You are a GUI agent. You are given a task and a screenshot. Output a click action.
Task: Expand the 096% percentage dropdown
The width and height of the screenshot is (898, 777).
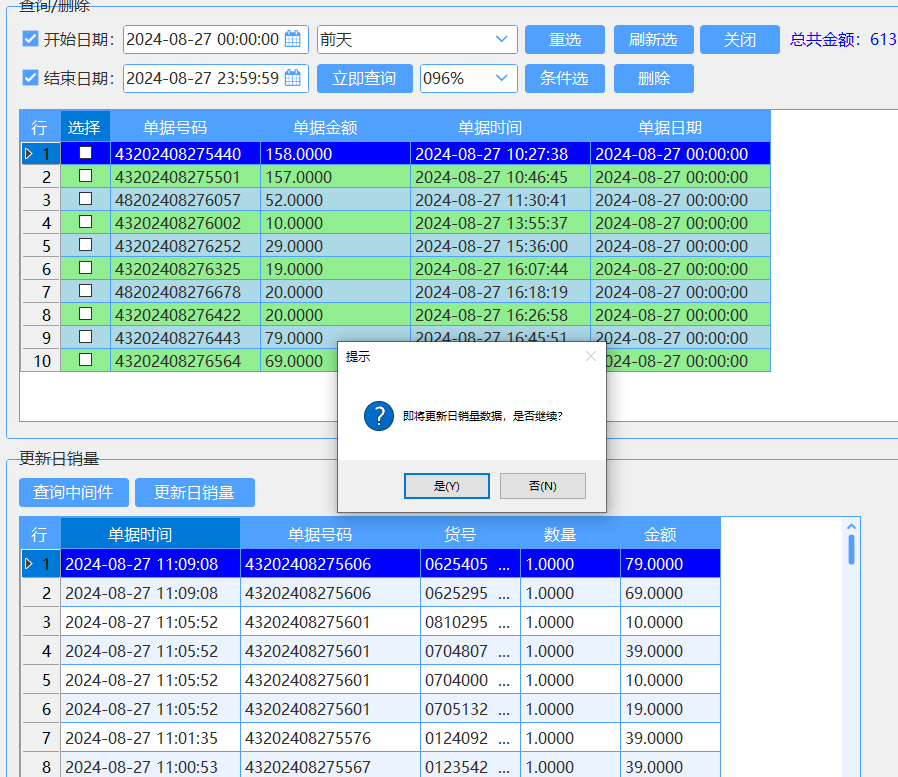point(502,78)
